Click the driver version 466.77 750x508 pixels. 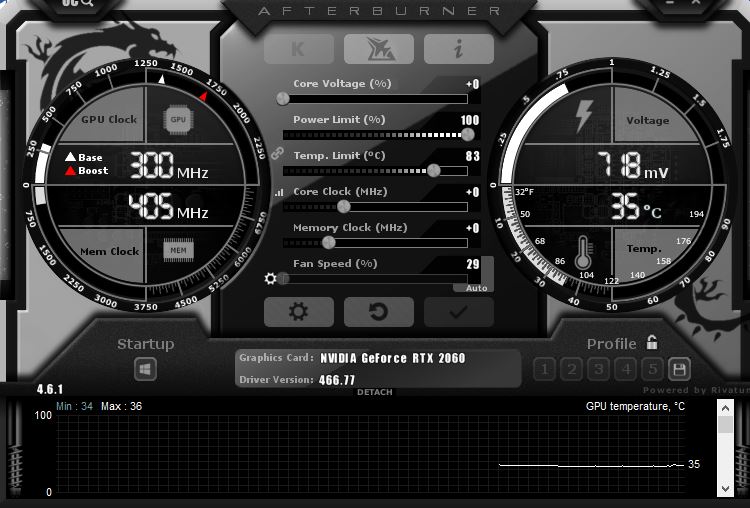[x=337, y=380]
